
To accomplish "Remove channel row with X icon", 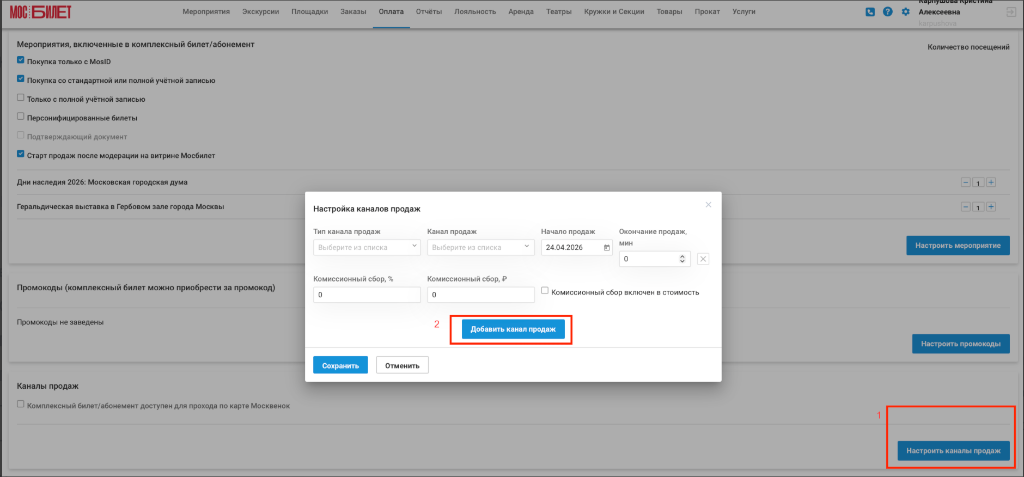I will [x=703, y=259].
